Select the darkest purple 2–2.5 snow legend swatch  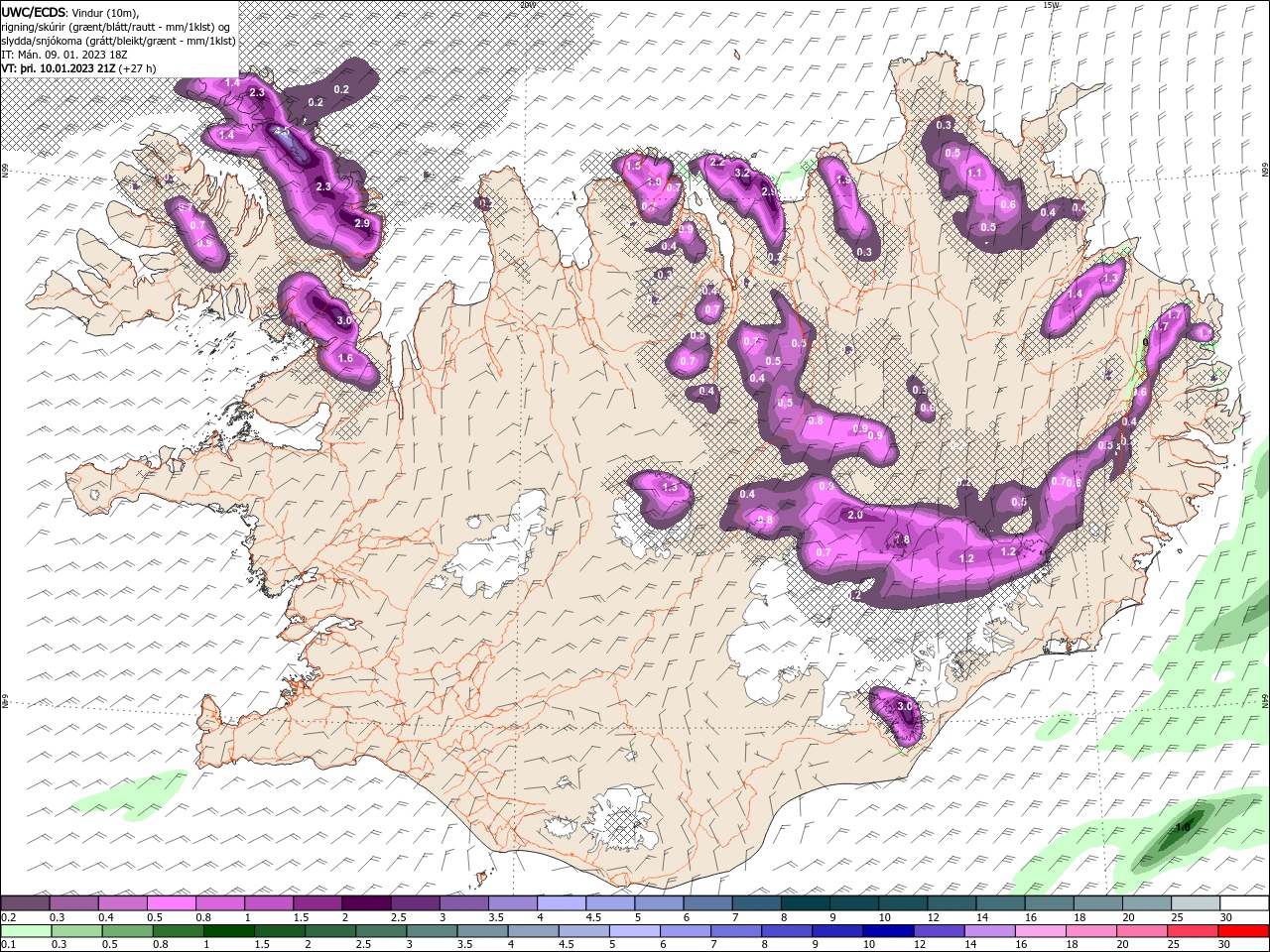[x=365, y=903]
